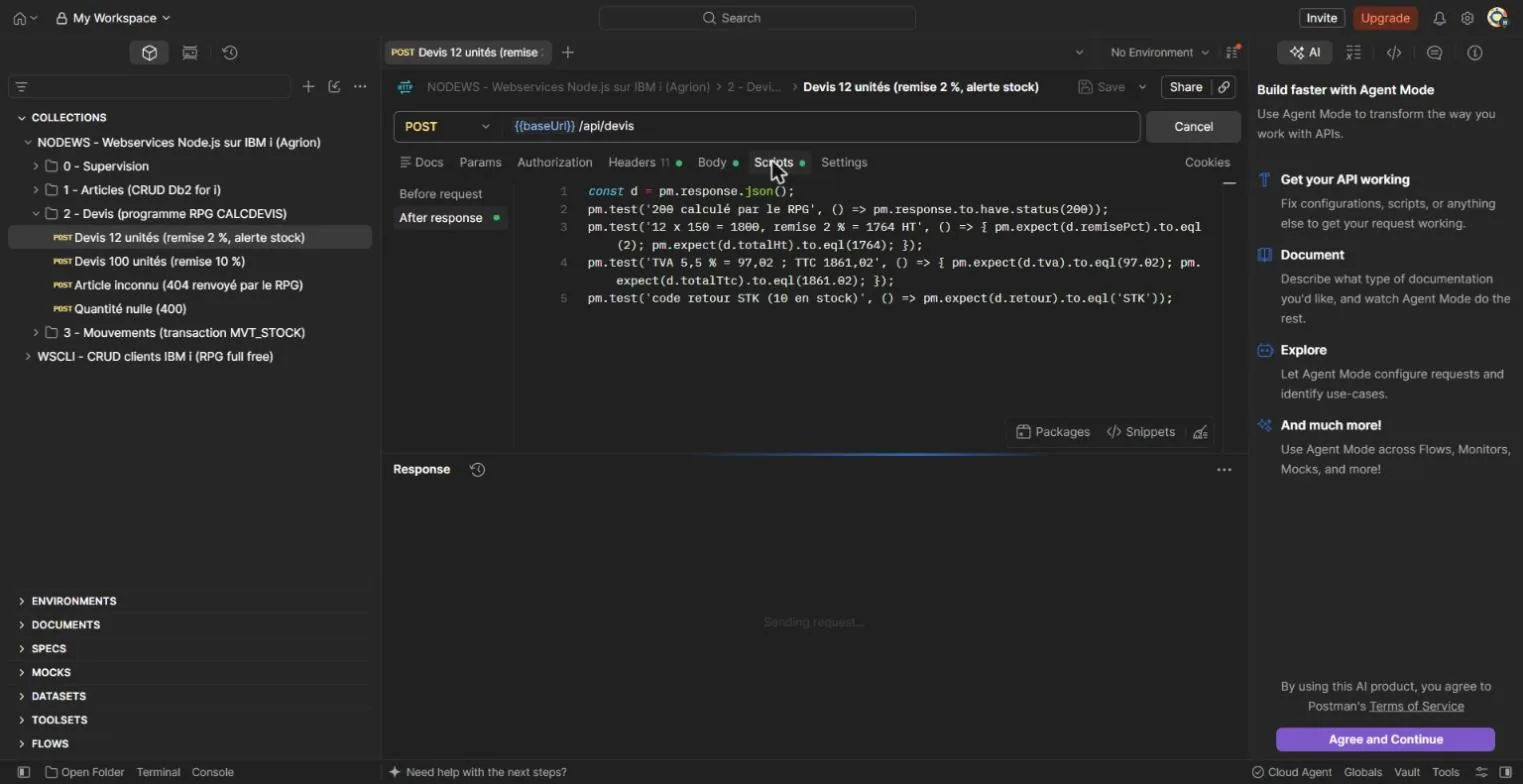This screenshot has height=784, width=1523.
Task: Open the History sidebar icon
Action: tap(230, 53)
